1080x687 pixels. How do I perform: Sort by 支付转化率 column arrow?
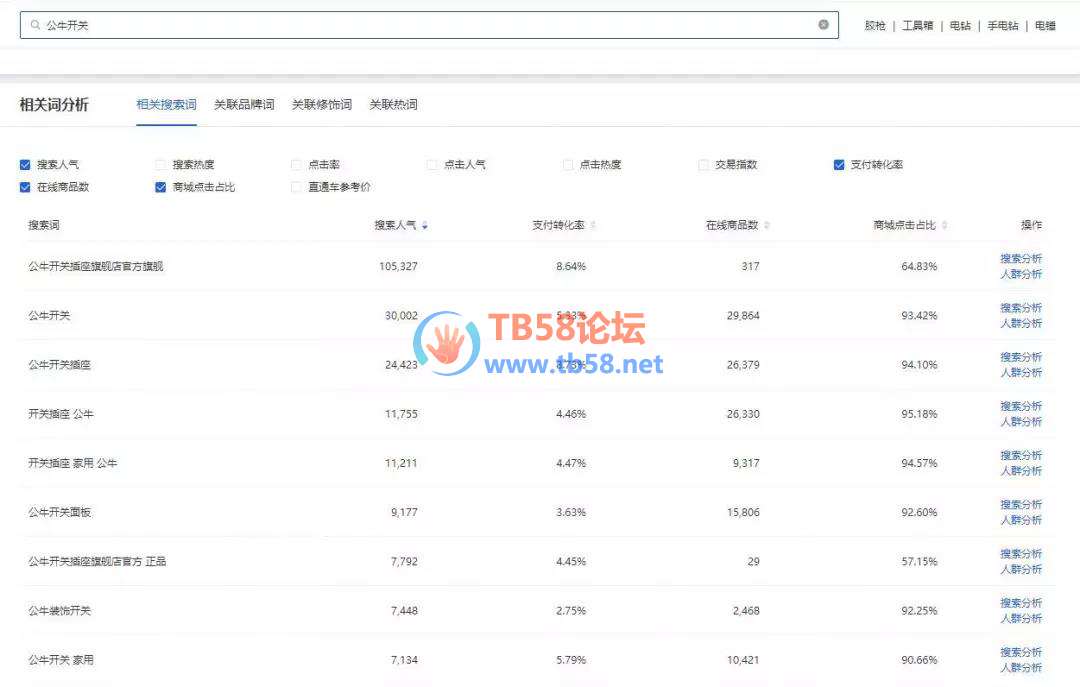click(x=593, y=226)
